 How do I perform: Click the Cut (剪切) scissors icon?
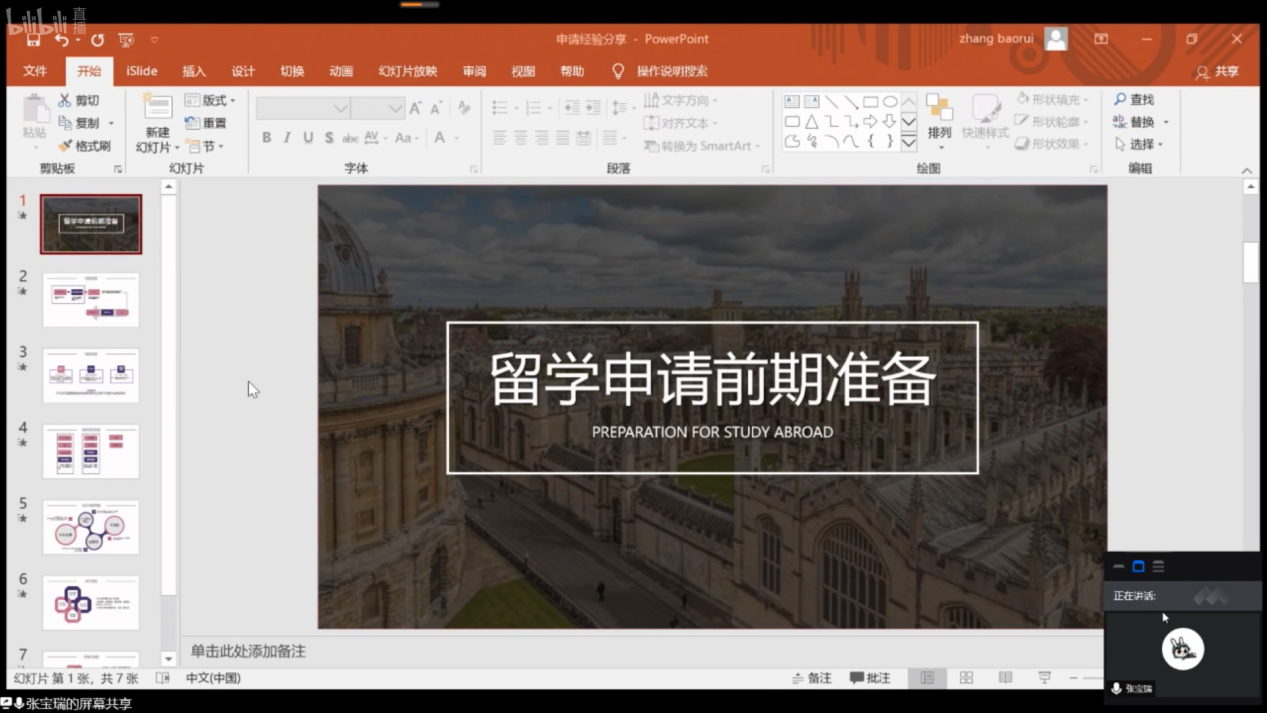[x=65, y=101]
